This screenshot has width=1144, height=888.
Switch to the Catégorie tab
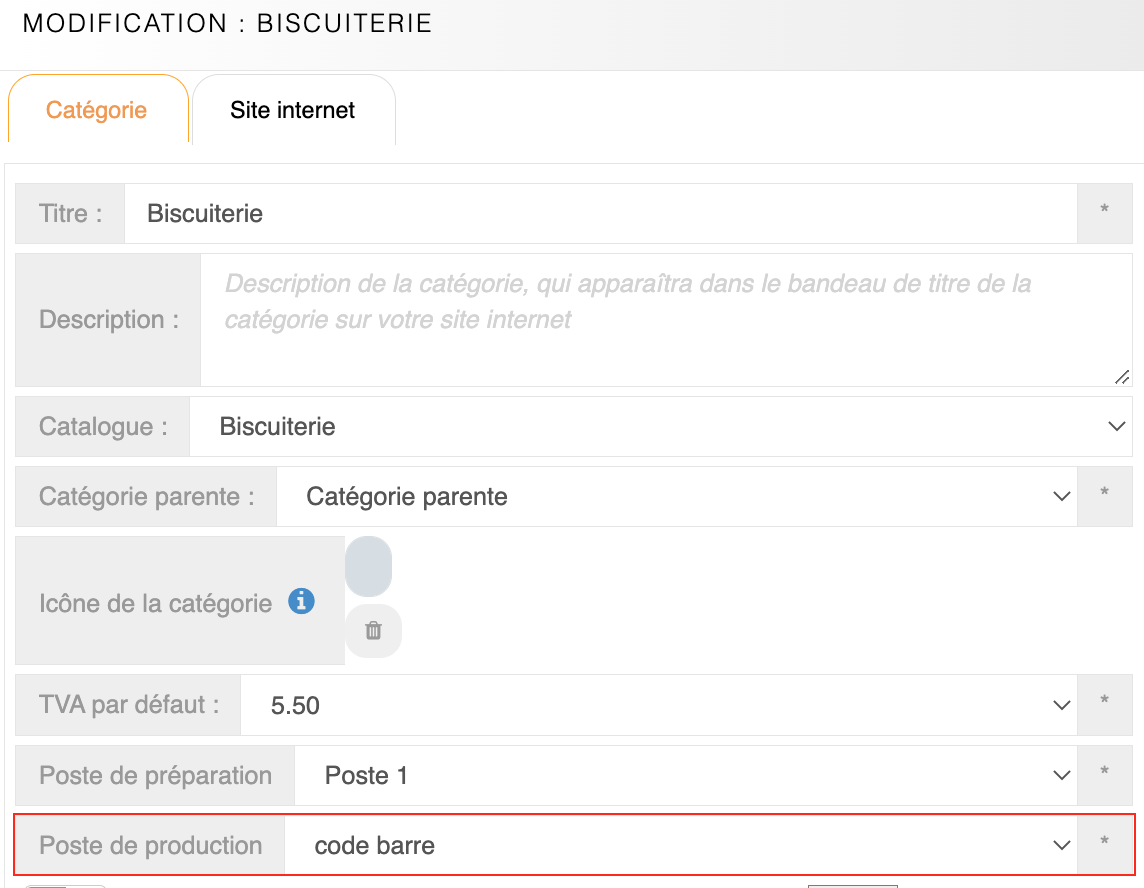pos(97,110)
